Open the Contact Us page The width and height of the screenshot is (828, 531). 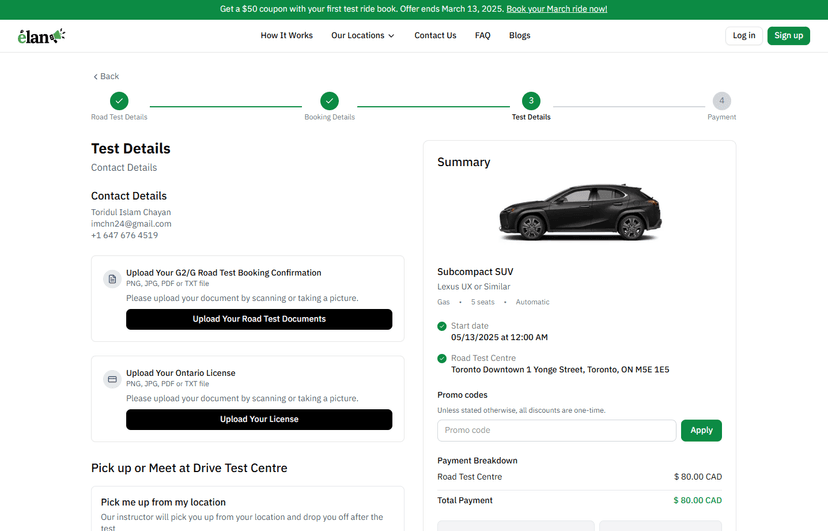(435, 35)
